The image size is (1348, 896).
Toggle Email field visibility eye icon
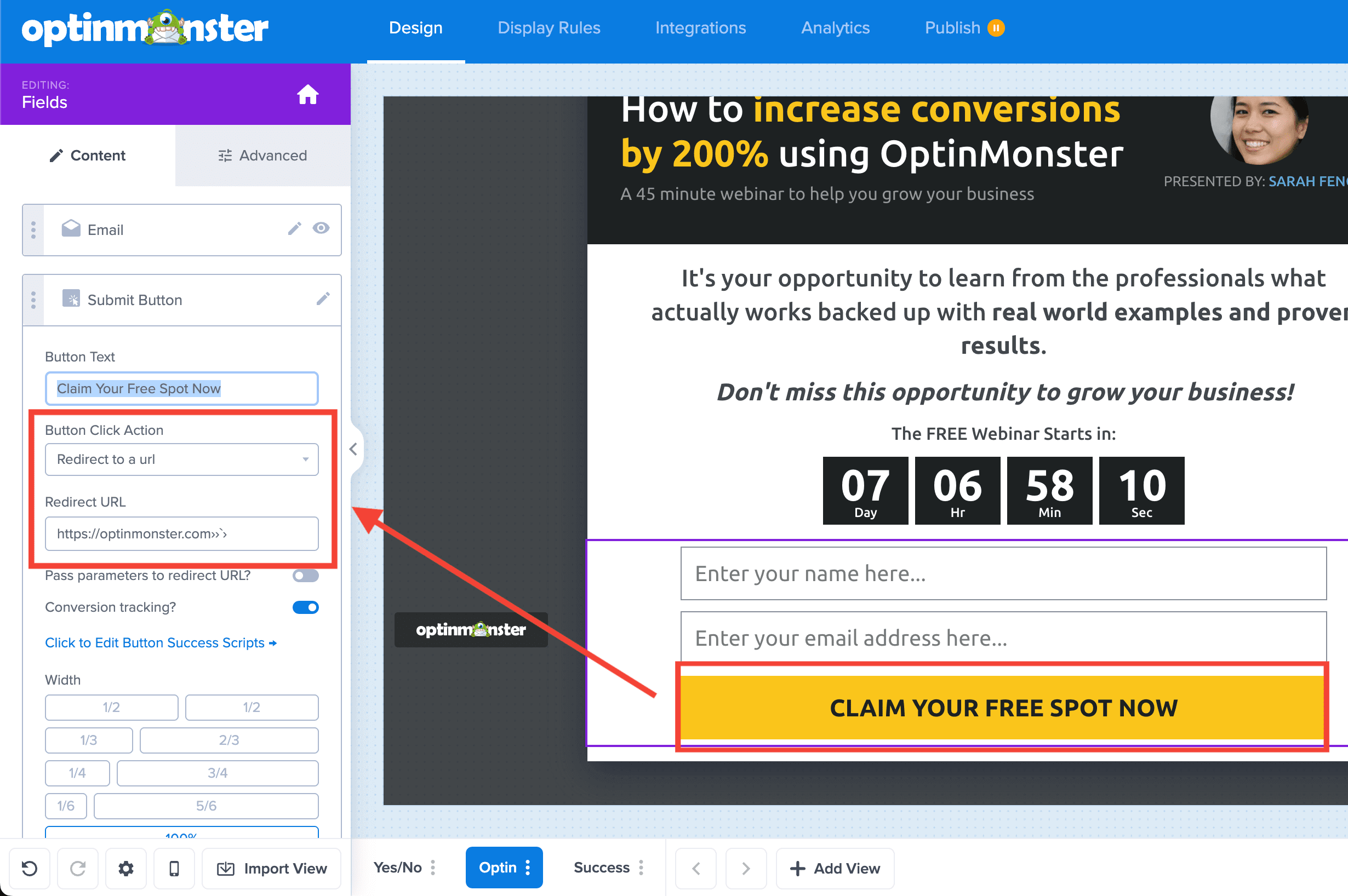tap(321, 228)
